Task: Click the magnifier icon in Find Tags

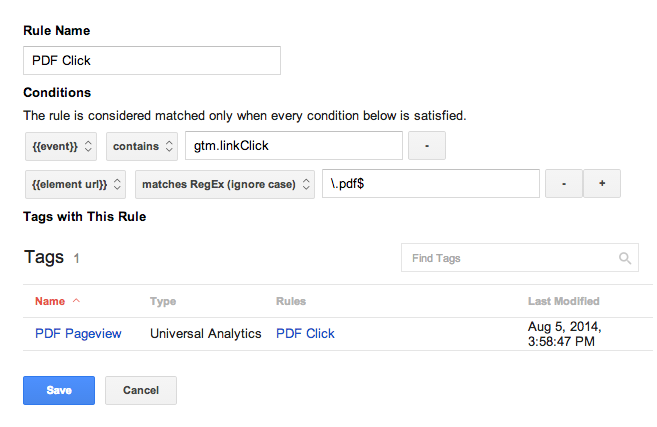Action: tap(625, 258)
